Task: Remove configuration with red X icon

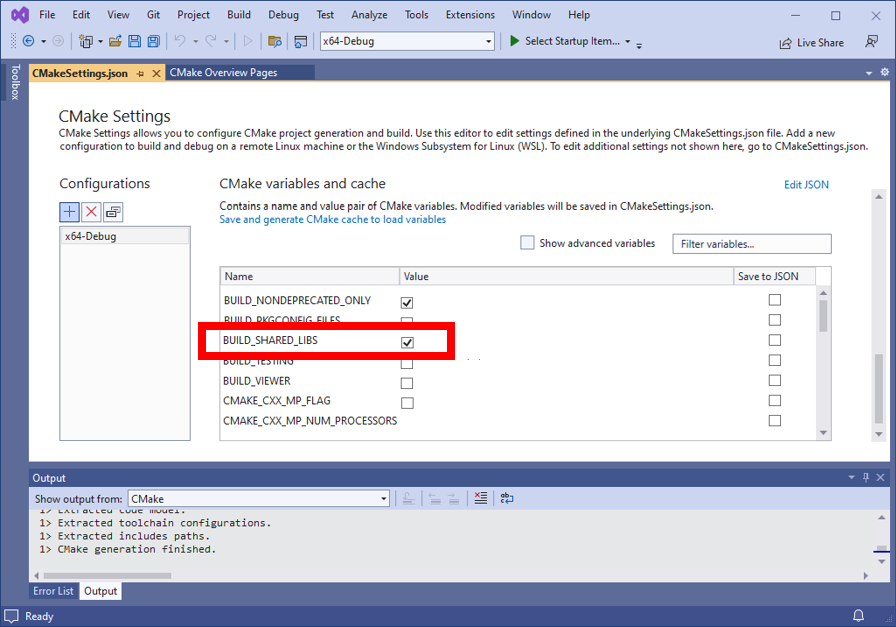Action: [91, 212]
